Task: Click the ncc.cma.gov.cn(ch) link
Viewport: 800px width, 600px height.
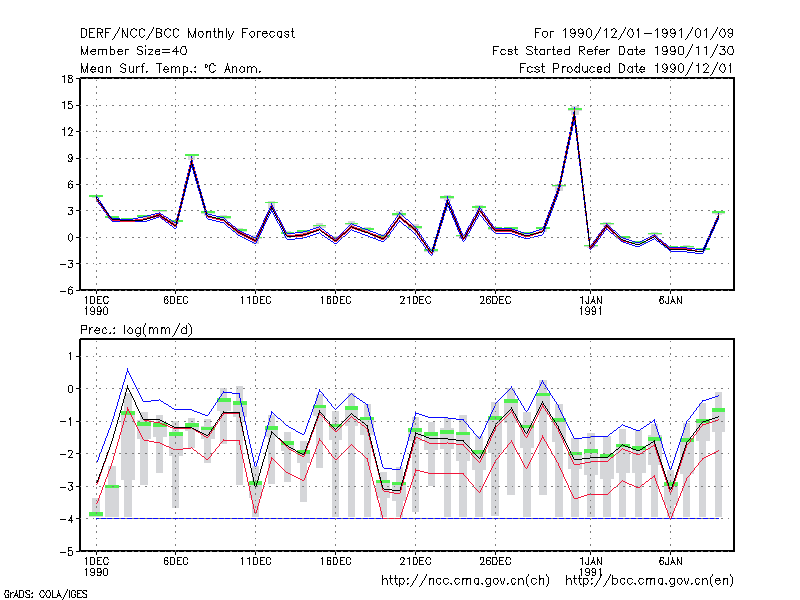Action: pos(465,581)
